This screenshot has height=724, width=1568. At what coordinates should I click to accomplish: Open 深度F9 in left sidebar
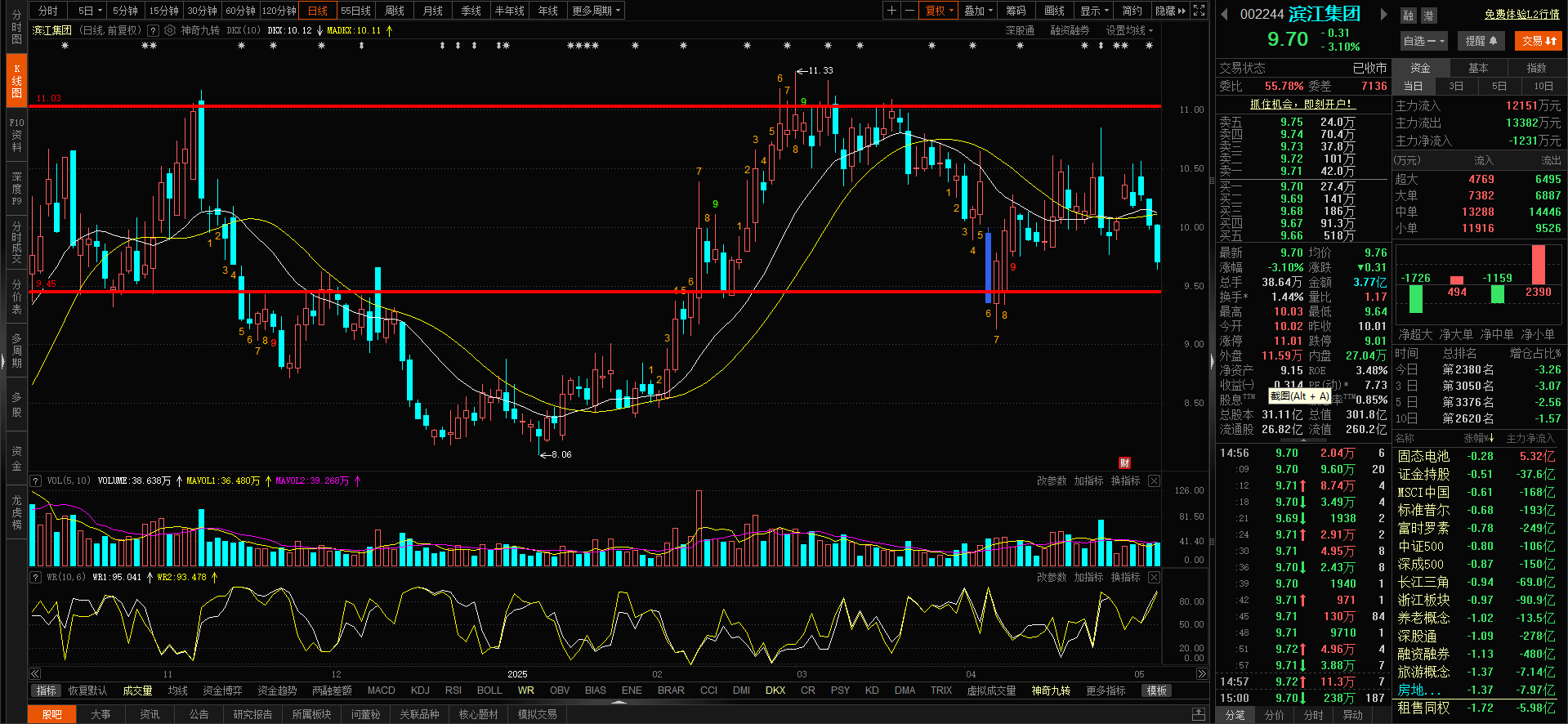coord(16,189)
